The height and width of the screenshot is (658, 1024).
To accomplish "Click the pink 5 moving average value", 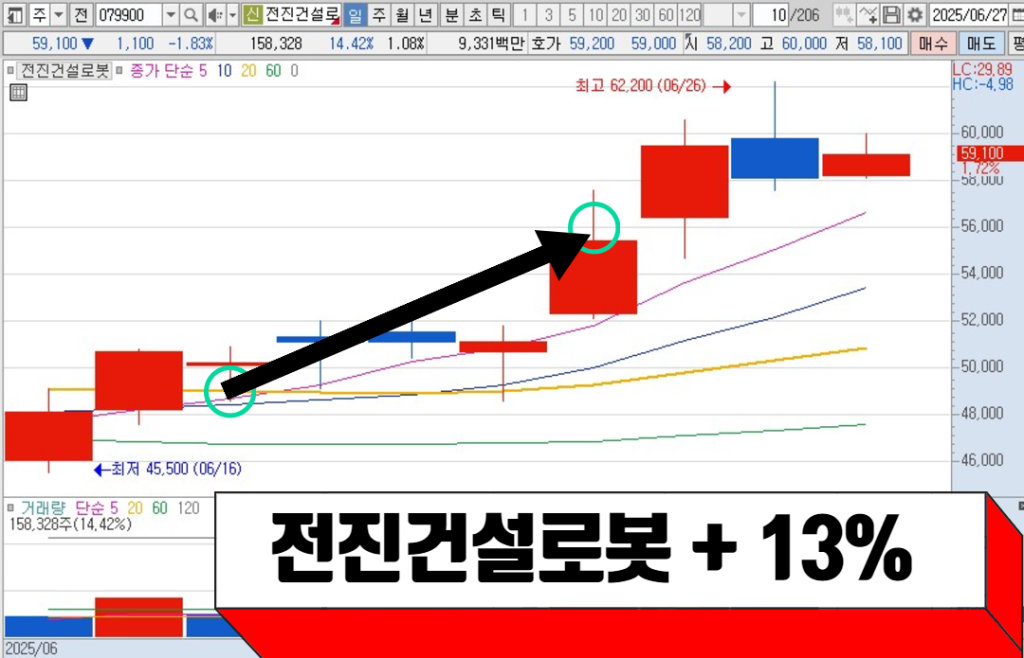I will click(x=202, y=70).
